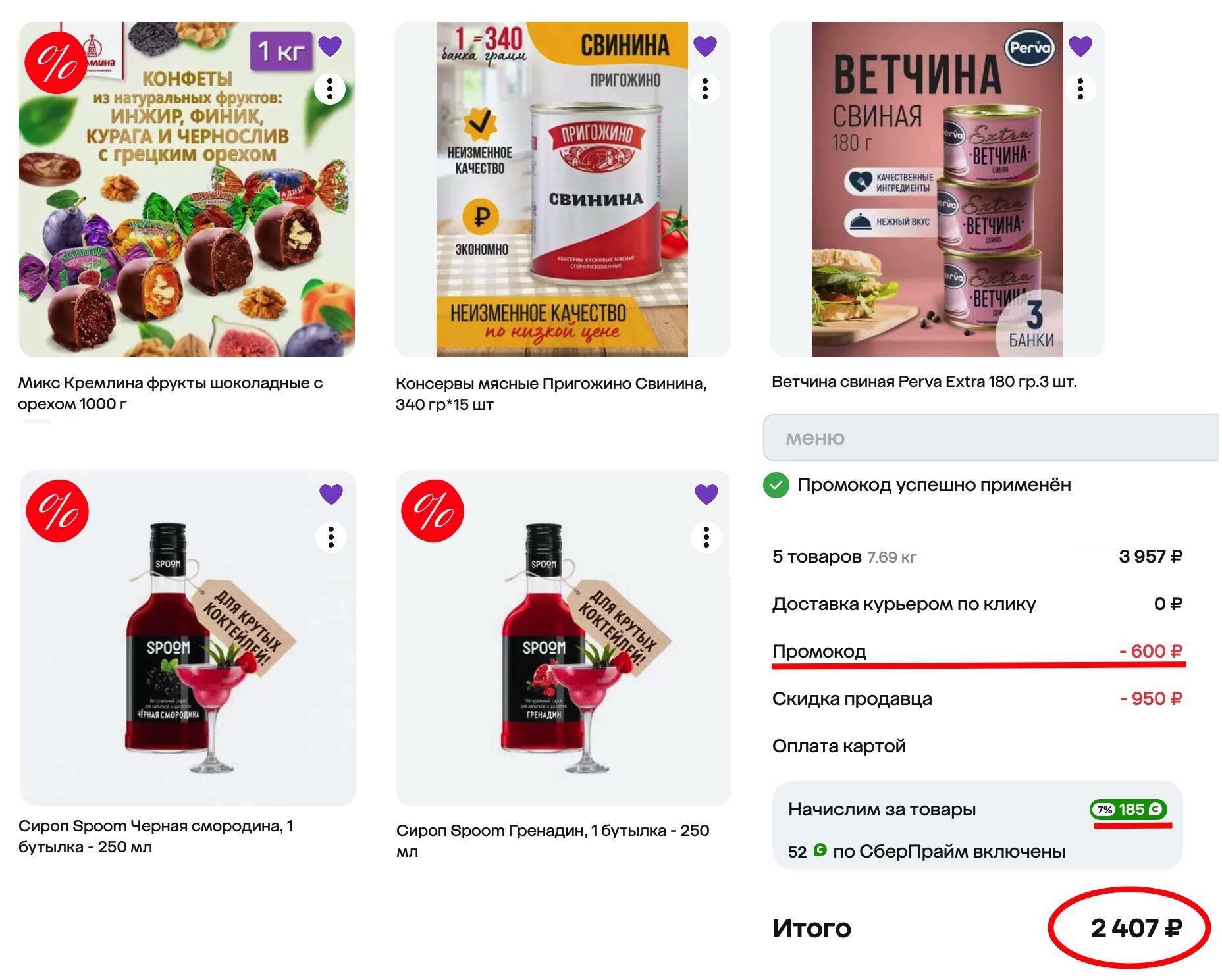Image resolution: width=1222 pixels, height=980 pixels.
Task: Open the Микс Кремлина фрукты шоколадные product title
Action: 171,394
